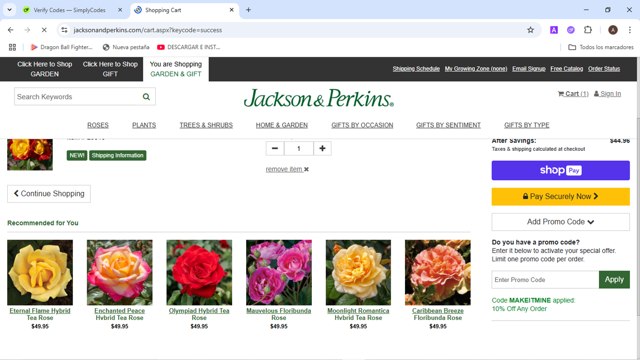Open Eternal Flame Hybrid Tea Rose image
The image size is (640, 360).
tap(40, 272)
